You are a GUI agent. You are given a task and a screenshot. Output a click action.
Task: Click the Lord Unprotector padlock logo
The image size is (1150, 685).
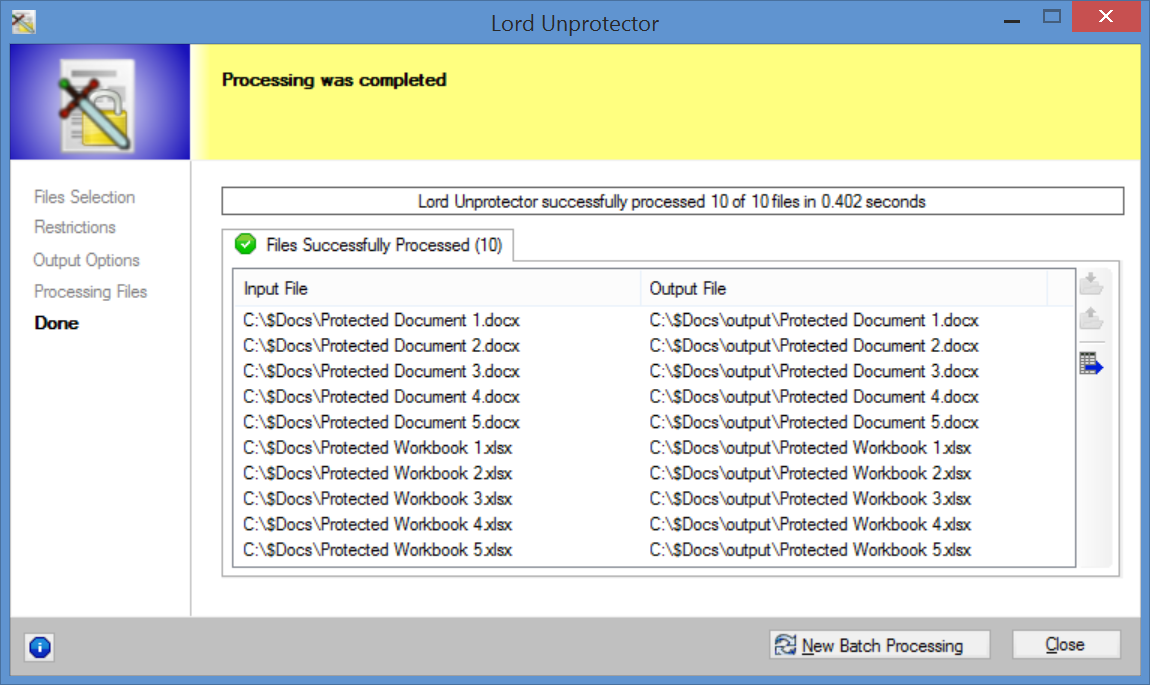97,104
